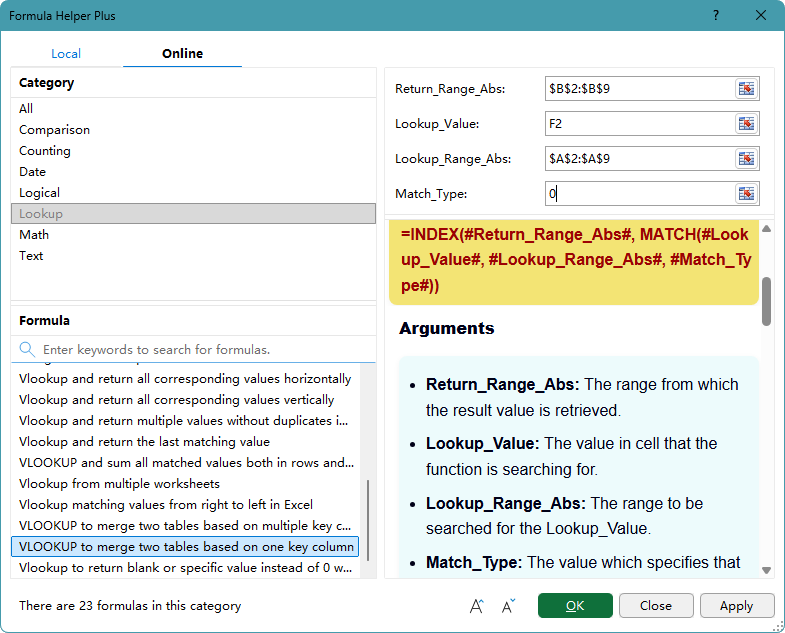Select 'VLOOKUP to merge two tables based on one key column'

pyautogui.click(x=185, y=547)
